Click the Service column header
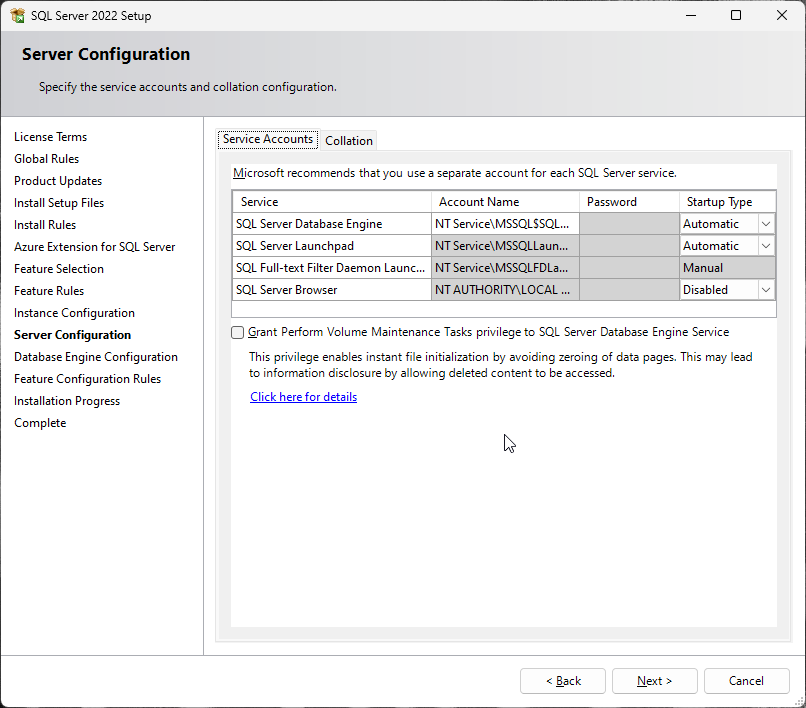 coord(331,202)
